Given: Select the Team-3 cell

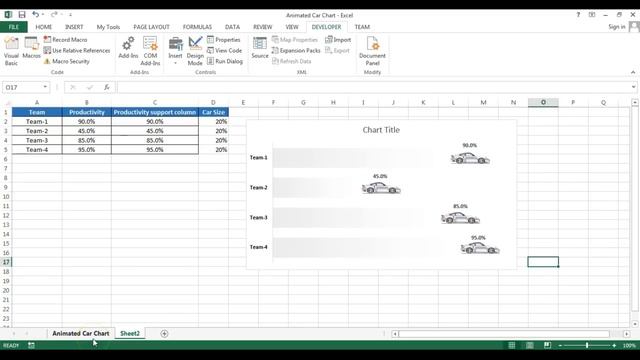Looking at the screenshot, I should coord(37,140).
